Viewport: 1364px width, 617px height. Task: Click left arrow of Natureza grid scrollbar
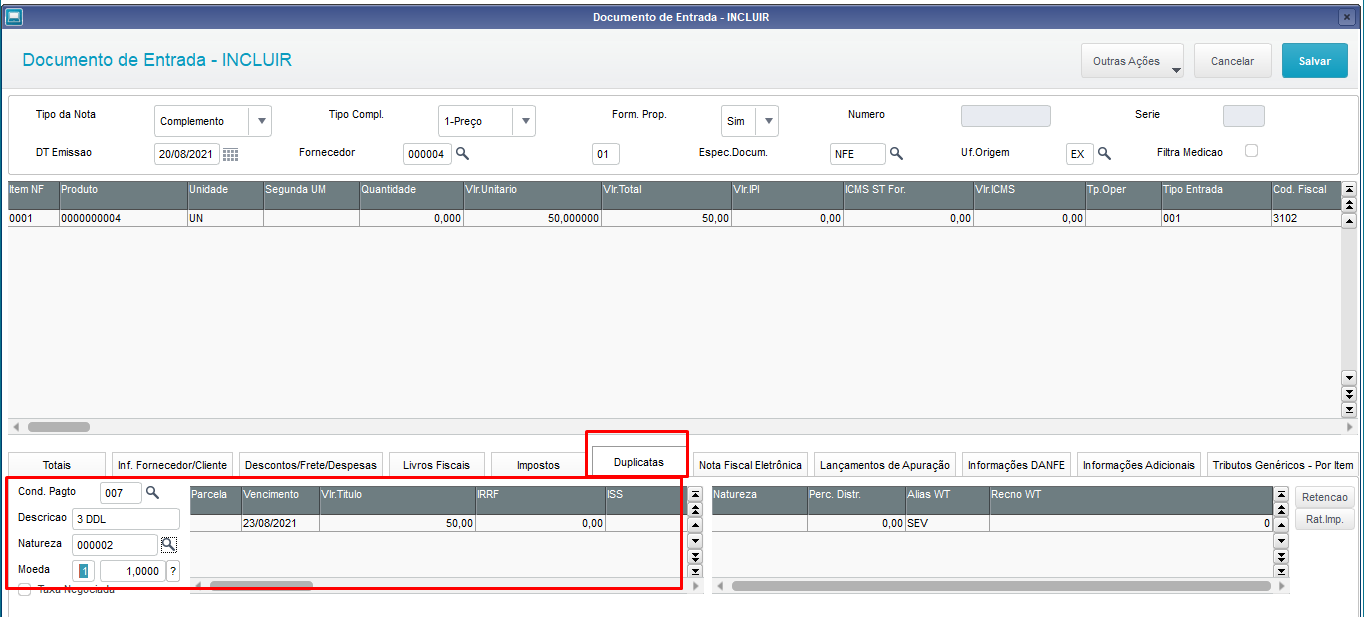(x=718, y=586)
